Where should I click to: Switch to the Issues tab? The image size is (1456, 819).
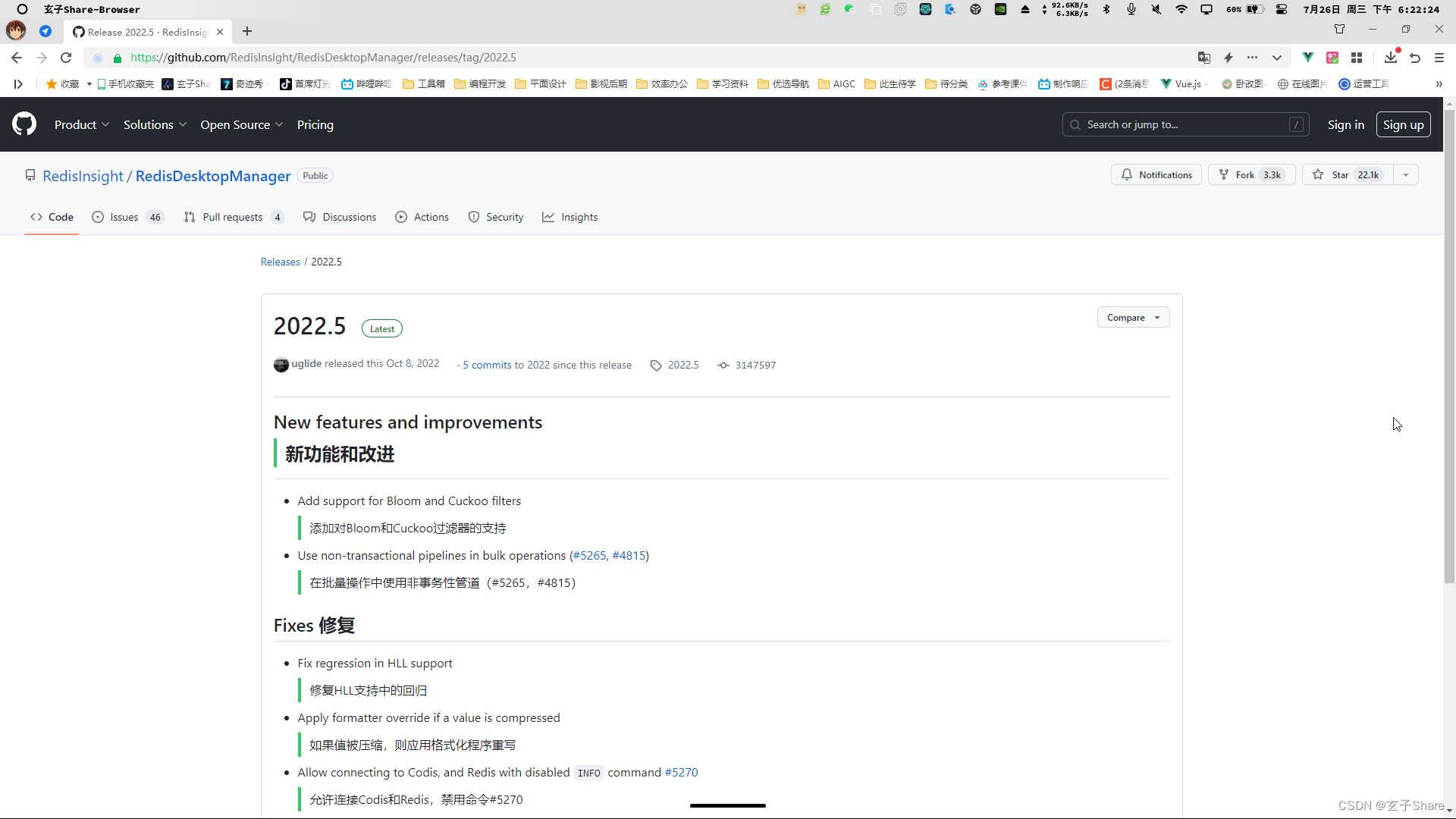pos(127,217)
